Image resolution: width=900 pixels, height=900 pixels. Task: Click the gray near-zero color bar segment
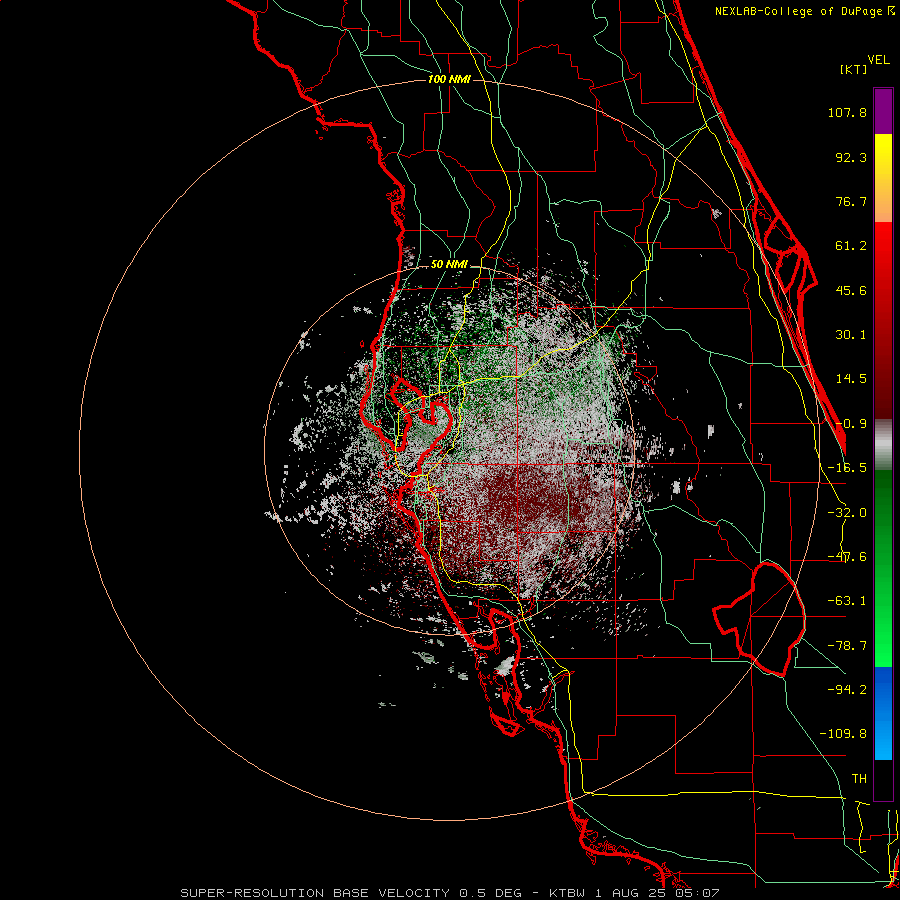(x=883, y=444)
